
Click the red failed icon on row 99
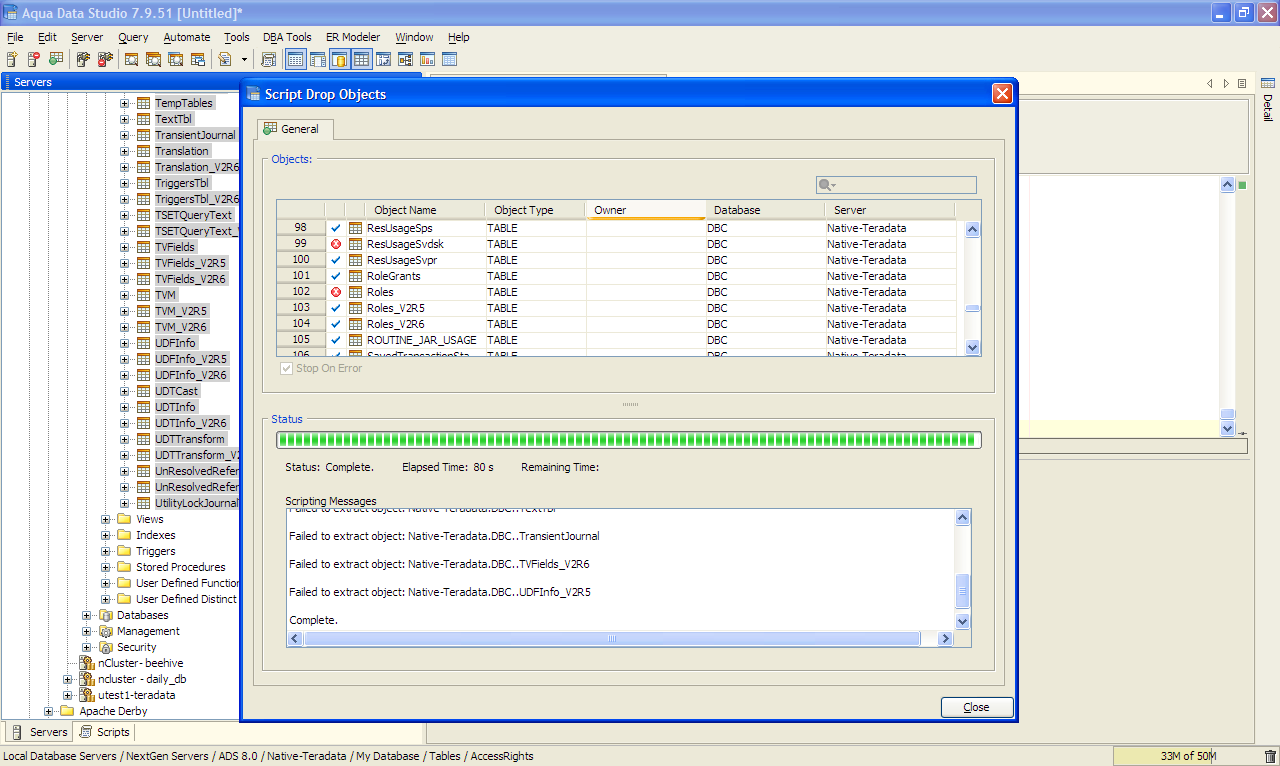(336, 244)
